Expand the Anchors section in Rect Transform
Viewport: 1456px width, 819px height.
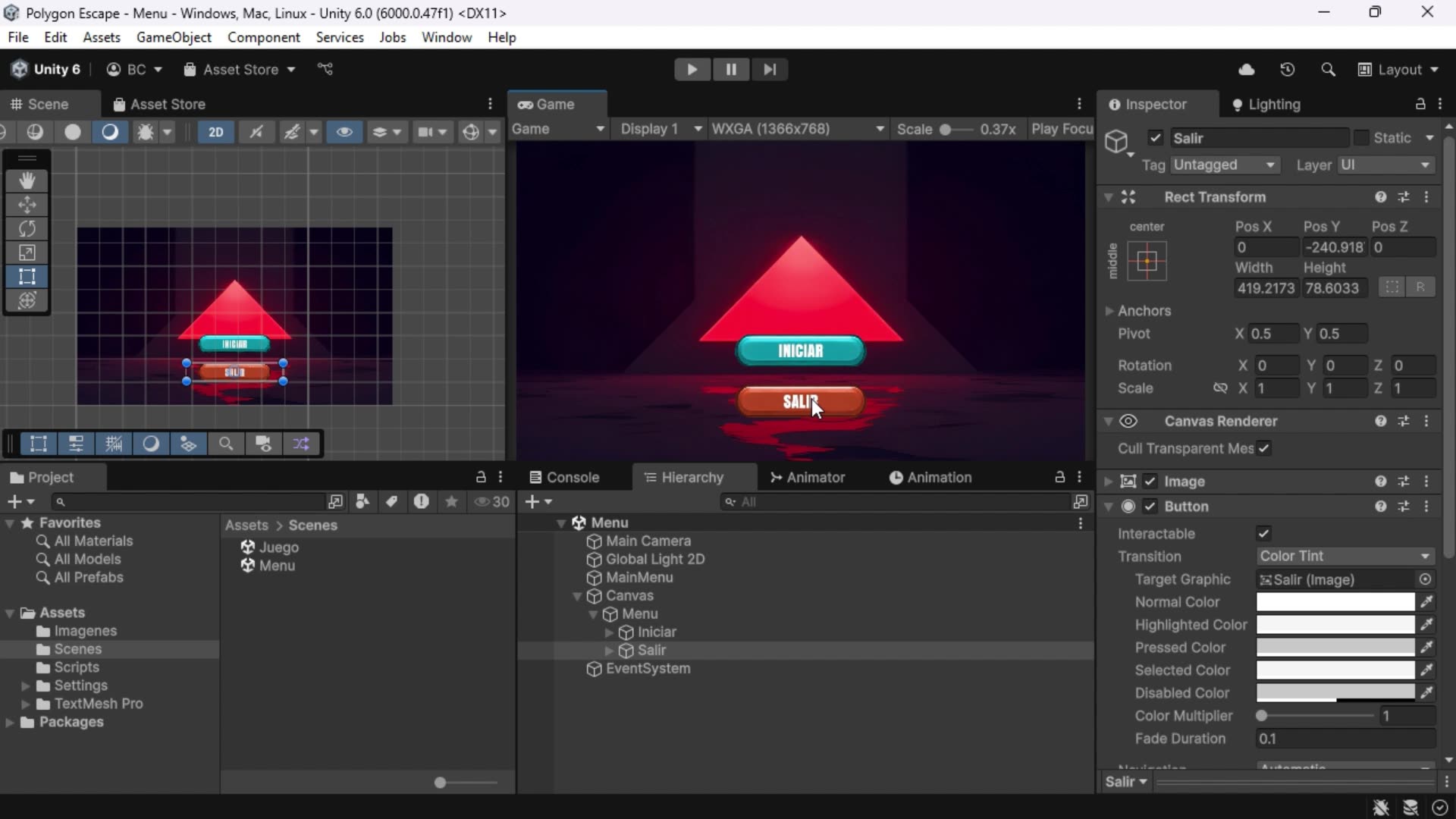click(x=1109, y=311)
